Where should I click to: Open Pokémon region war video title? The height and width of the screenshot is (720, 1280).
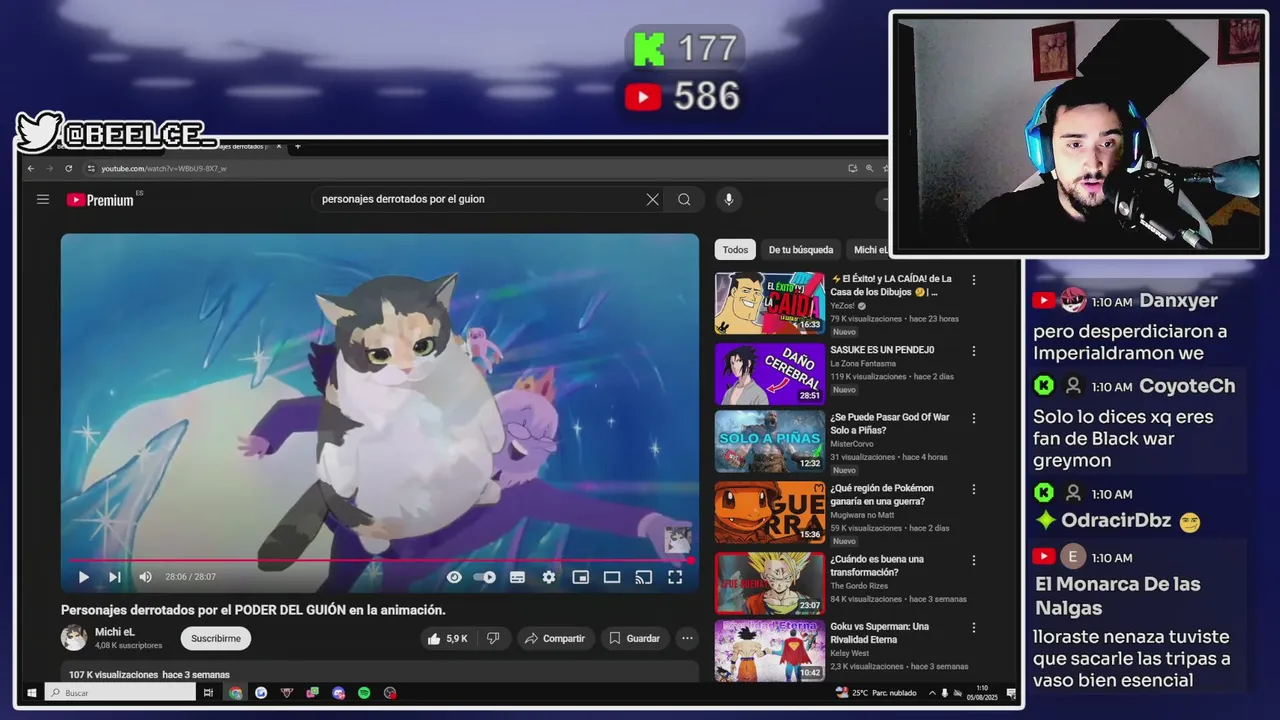point(883,495)
